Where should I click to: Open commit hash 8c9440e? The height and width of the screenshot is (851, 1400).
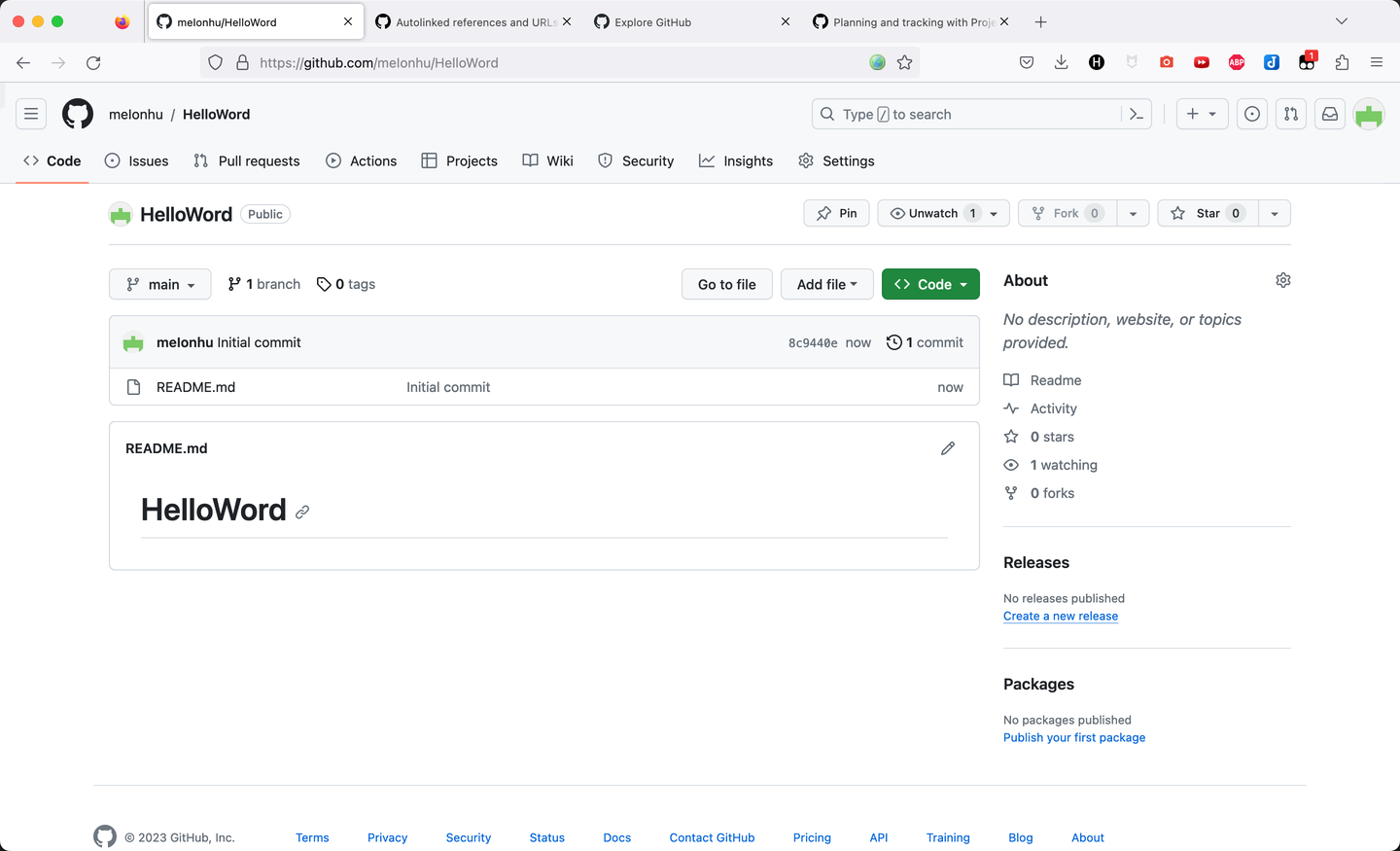[x=813, y=343]
